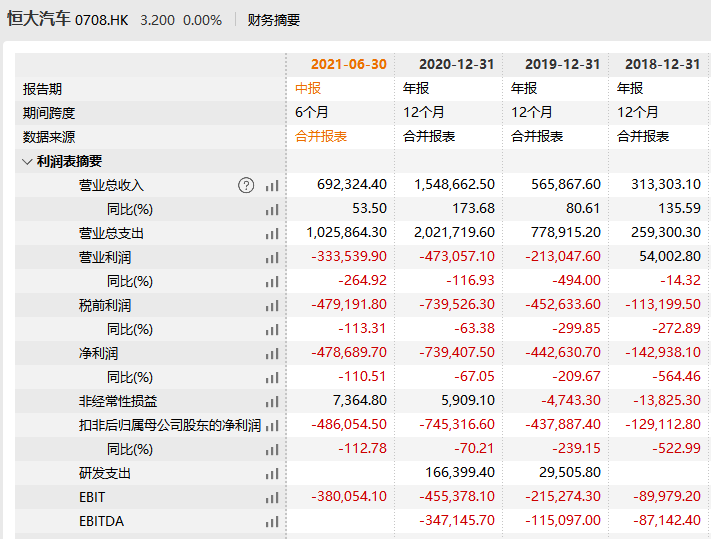Show chart for 营业利润 同比(%) row
Viewport: 711px width, 539px height.
pos(272,282)
